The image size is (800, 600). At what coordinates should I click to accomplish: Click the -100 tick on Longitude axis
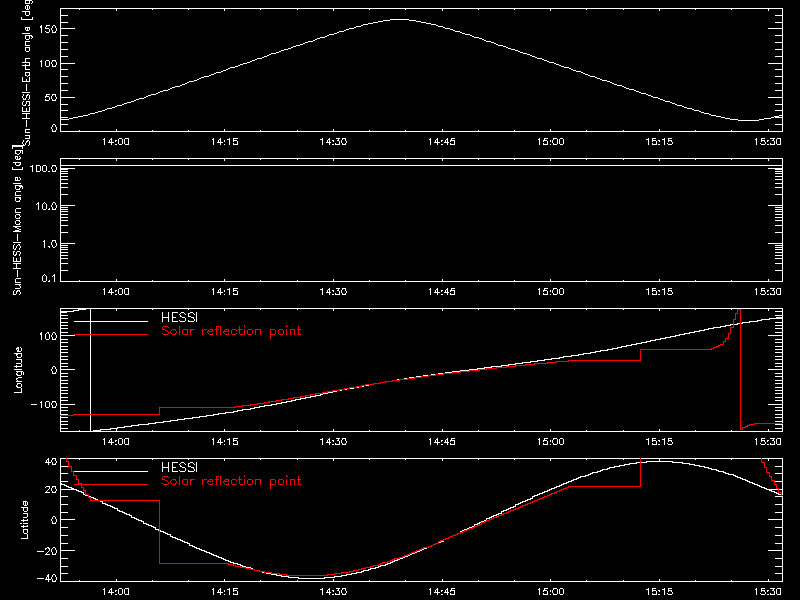[44, 404]
